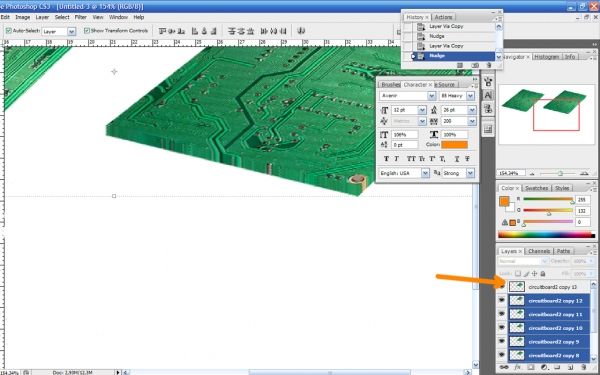Create a new layer
The height and width of the screenshot is (375, 600).
(570, 367)
